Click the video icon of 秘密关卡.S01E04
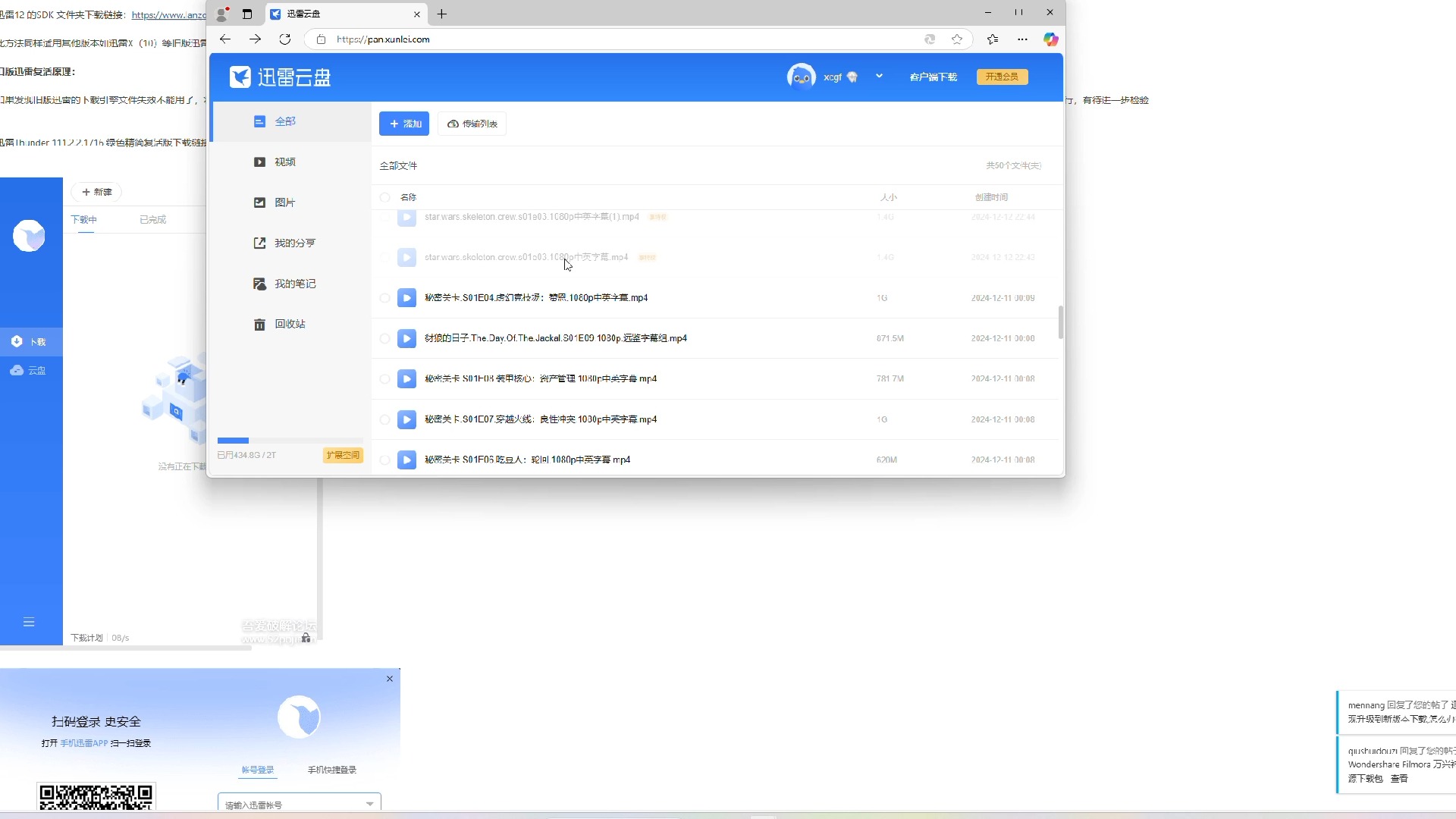1456x819 pixels. [x=406, y=298]
